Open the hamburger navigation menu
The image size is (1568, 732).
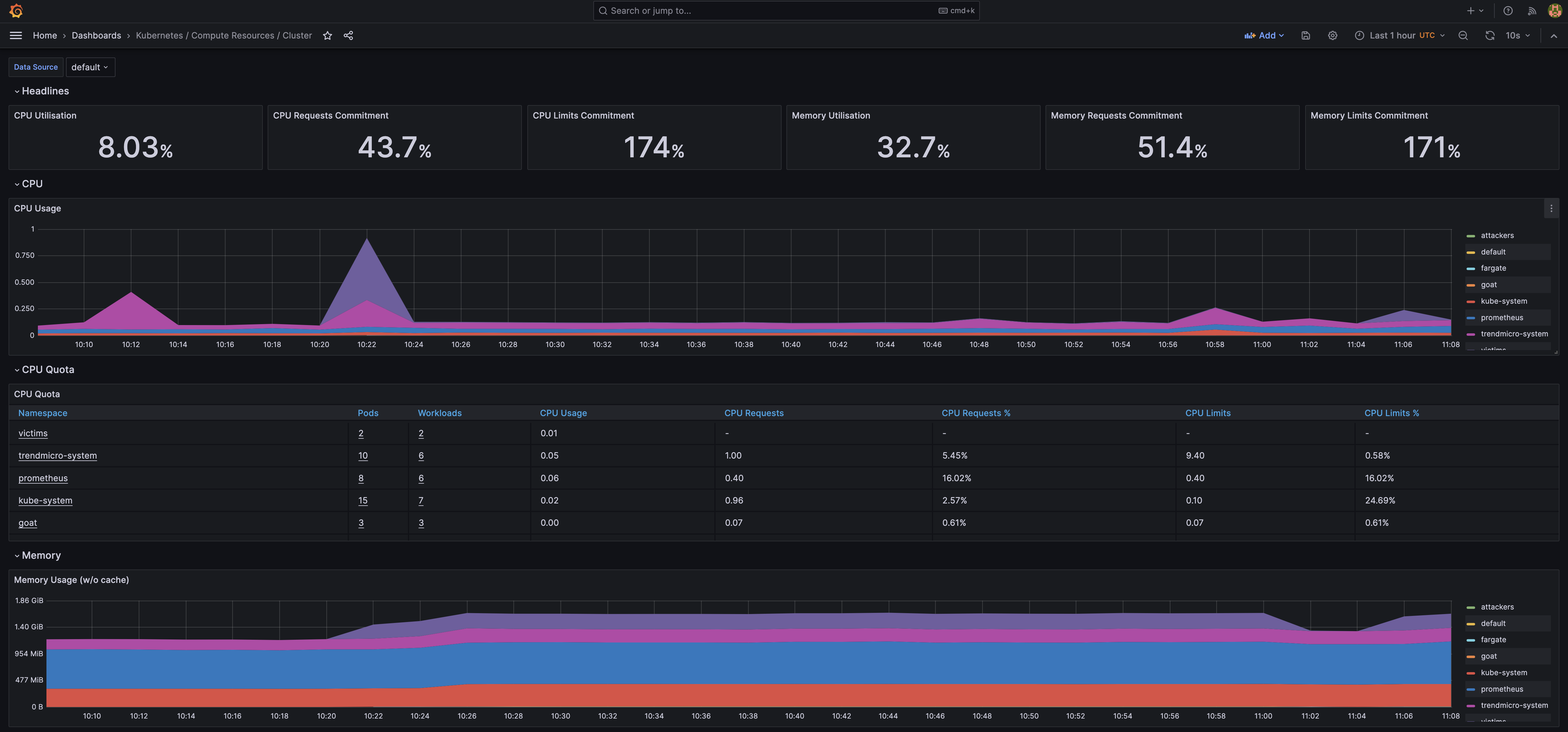(x=16, y=35)
